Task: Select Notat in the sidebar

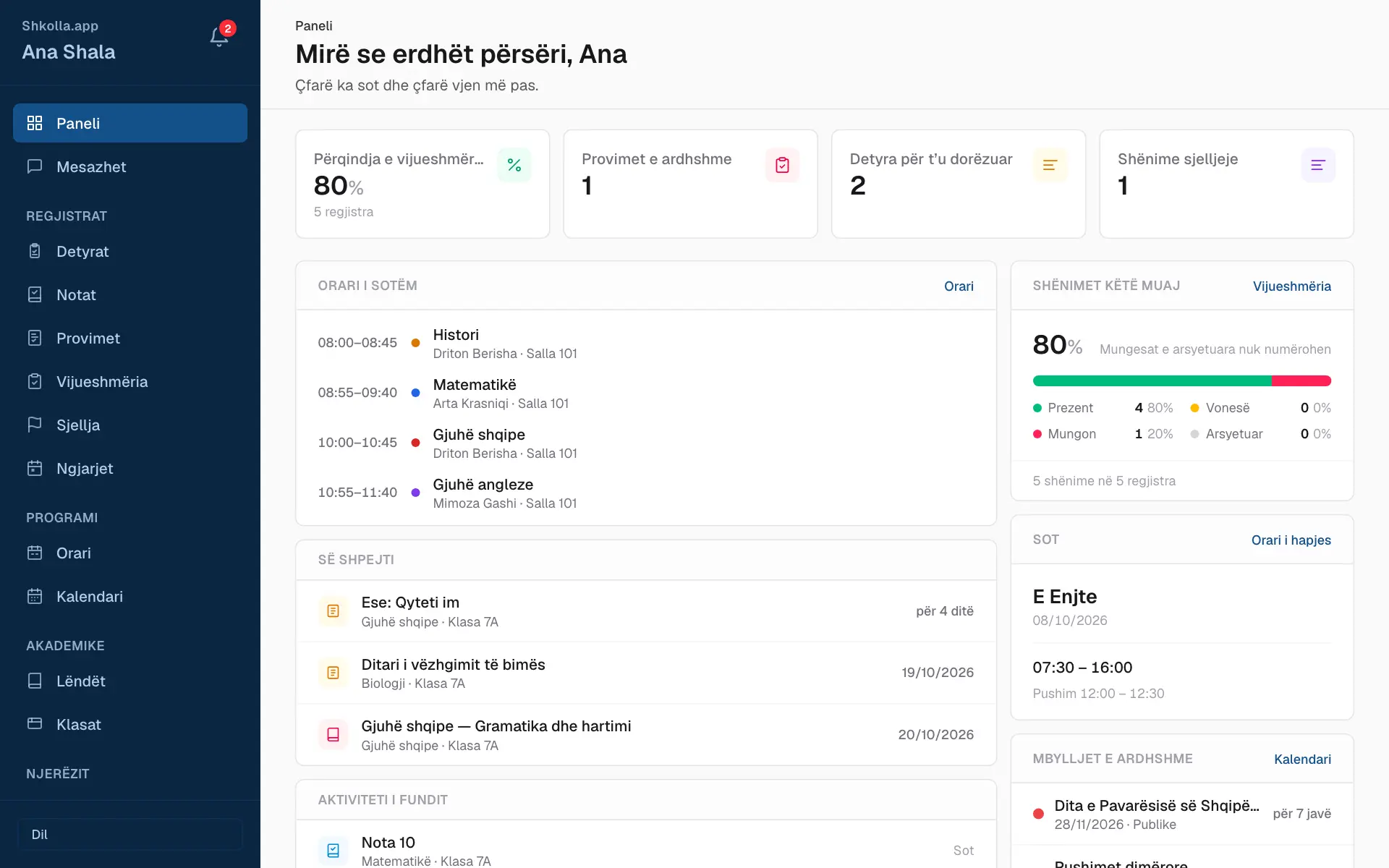Action: pyautogui.click(x=130, y=294)
